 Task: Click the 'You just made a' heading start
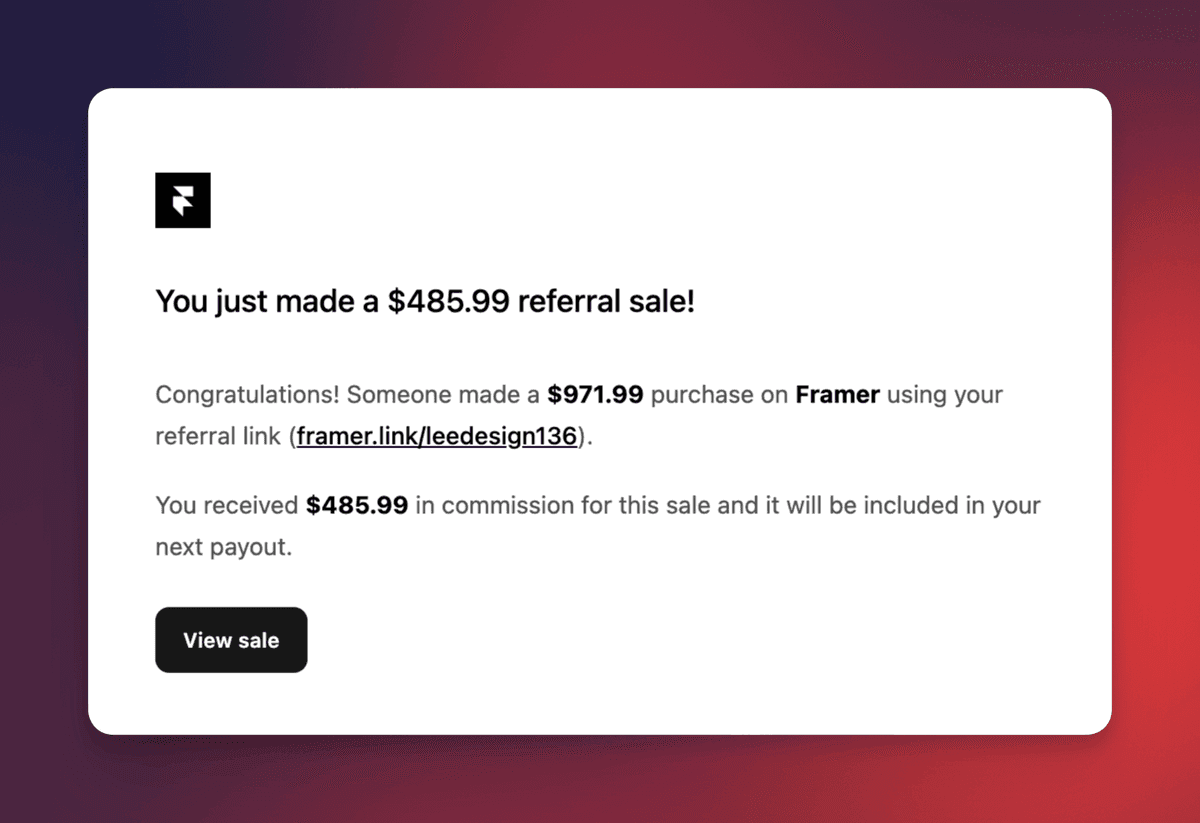click(x=268, y=302)
